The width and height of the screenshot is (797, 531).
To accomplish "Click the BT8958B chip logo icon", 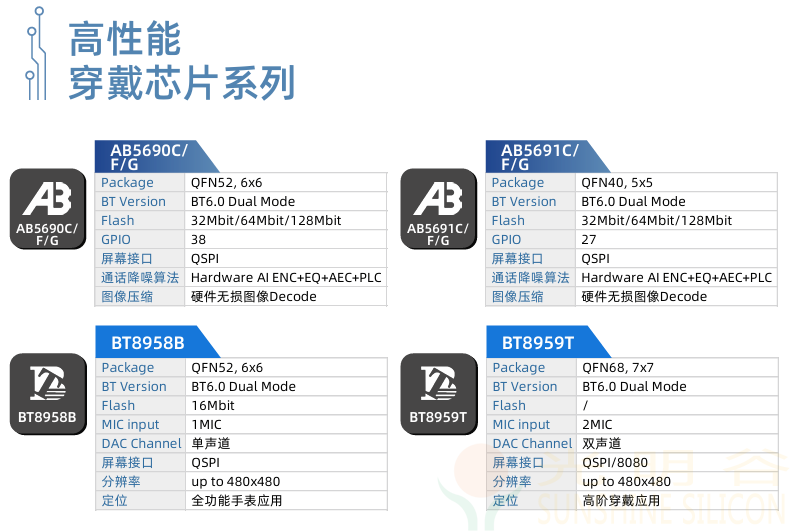I will 48,394.
